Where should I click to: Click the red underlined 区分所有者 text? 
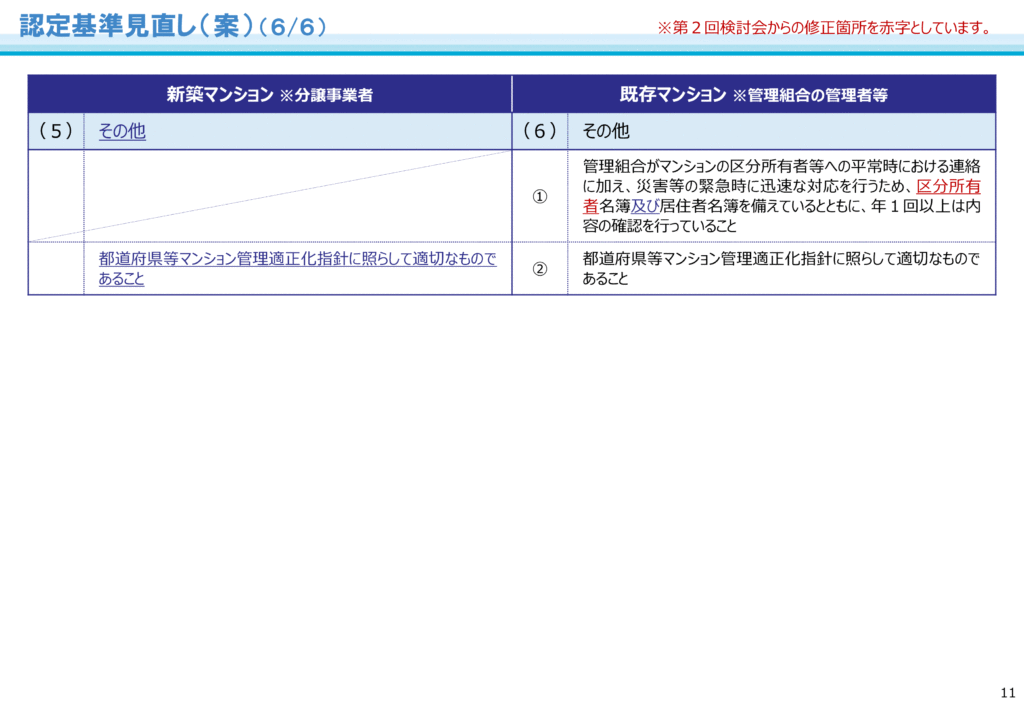(x=948, y=186)
